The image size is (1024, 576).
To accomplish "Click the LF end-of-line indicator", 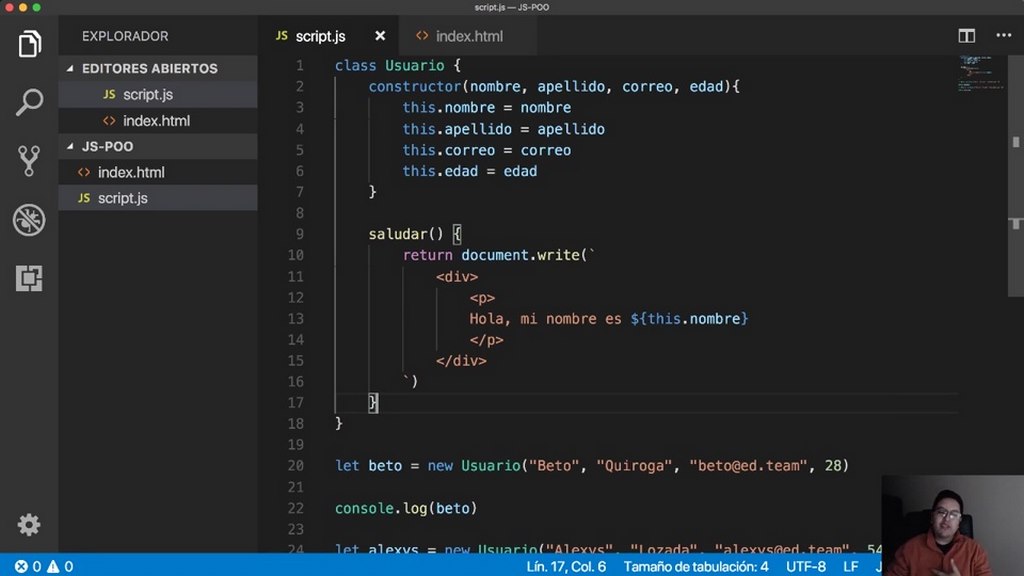I will [x=849, y=566].
